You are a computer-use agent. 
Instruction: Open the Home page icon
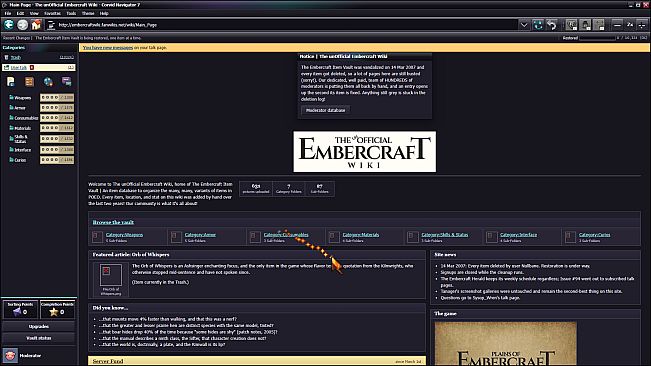36,25
